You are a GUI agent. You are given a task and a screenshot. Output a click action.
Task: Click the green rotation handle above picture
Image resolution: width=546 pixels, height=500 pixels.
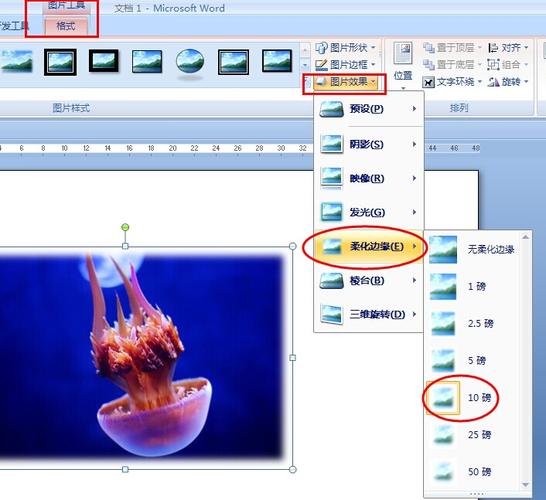click(x=125, y=227)
